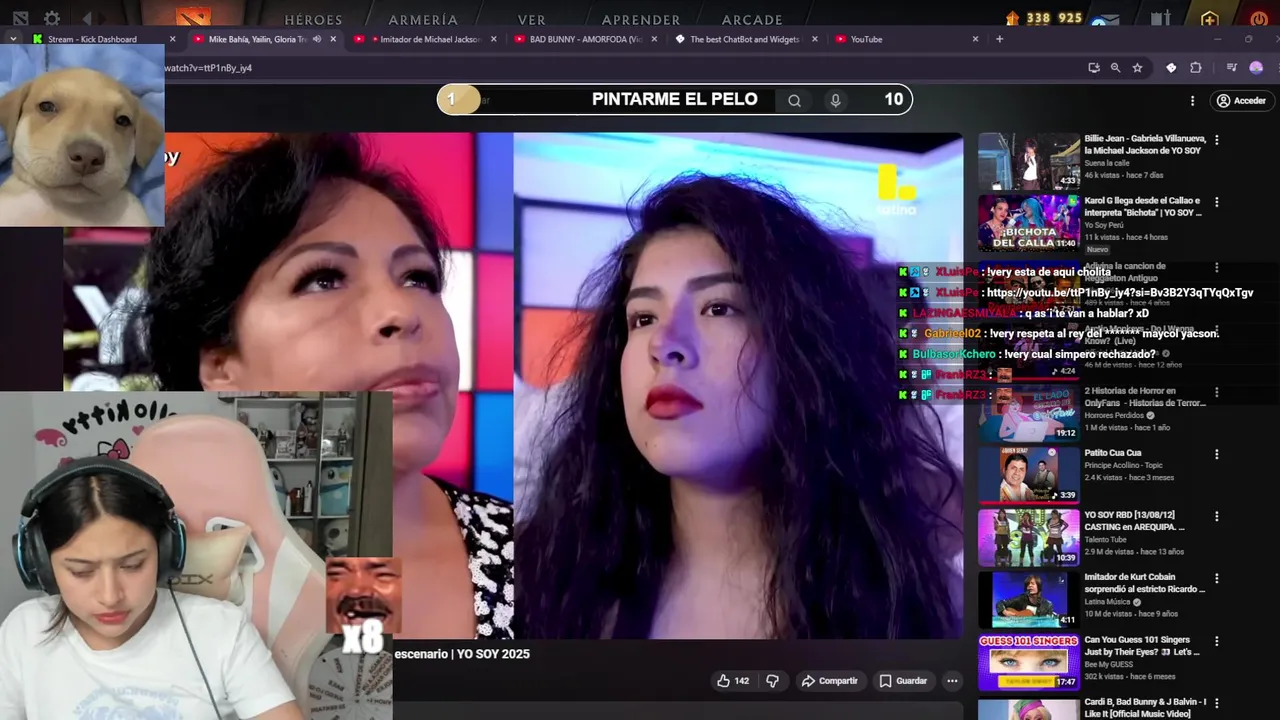This screenshot has width=1280, height=720.
Task: Dislike the video with thumbs-down icon
Action: point(772,681)
